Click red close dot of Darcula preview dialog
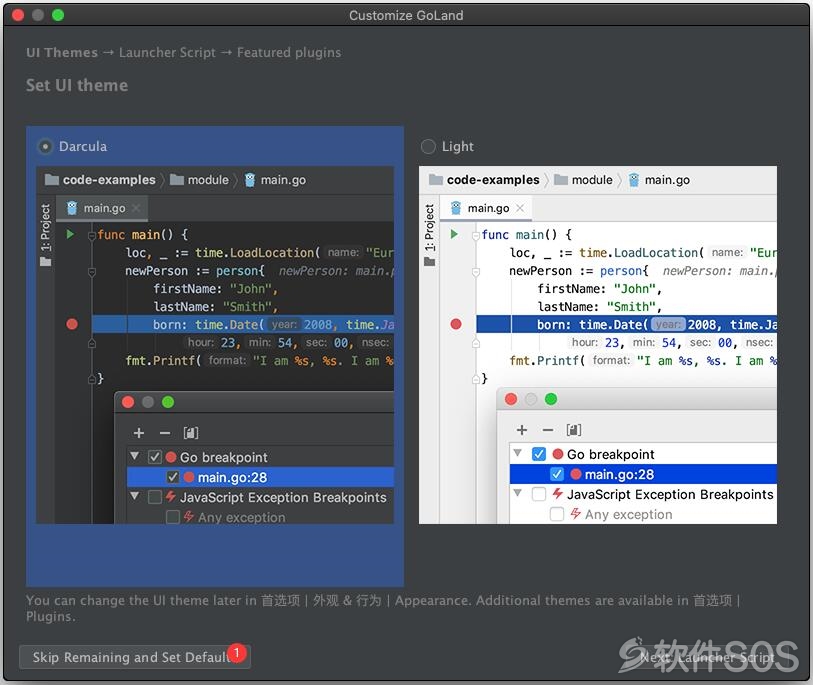The image size is (813, 685). coord(128,402)
